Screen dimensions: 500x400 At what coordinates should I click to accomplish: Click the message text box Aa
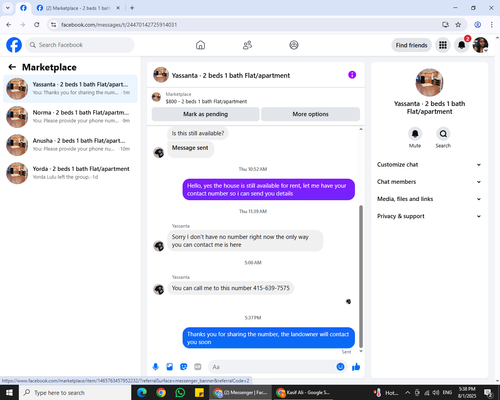272,367
